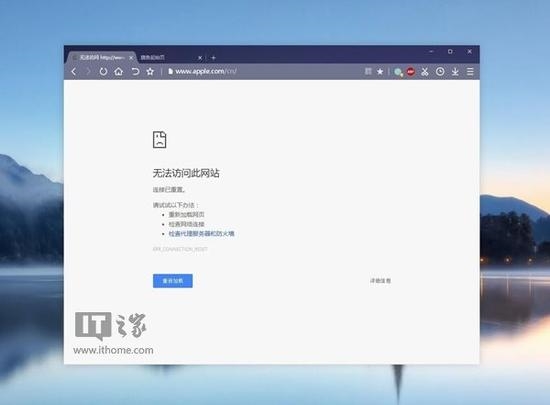Open the hamburger main menu
The image size is (550, 405).
pyautogui.click(x=470, y=72)
